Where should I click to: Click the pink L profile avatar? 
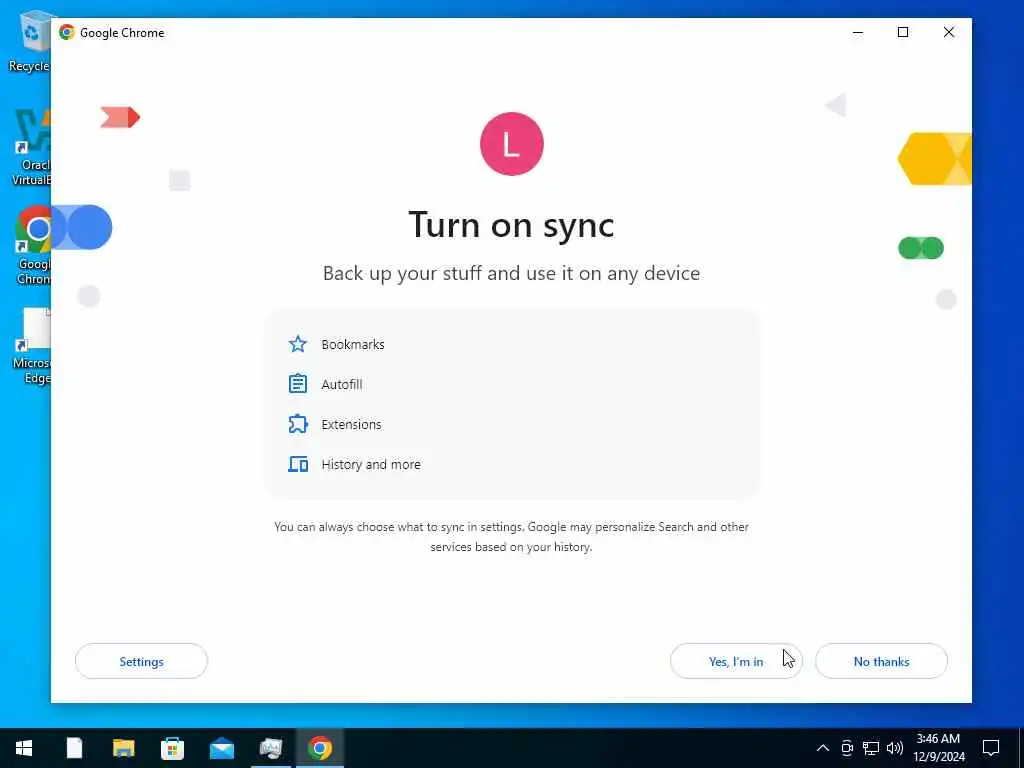click(511, 144)
